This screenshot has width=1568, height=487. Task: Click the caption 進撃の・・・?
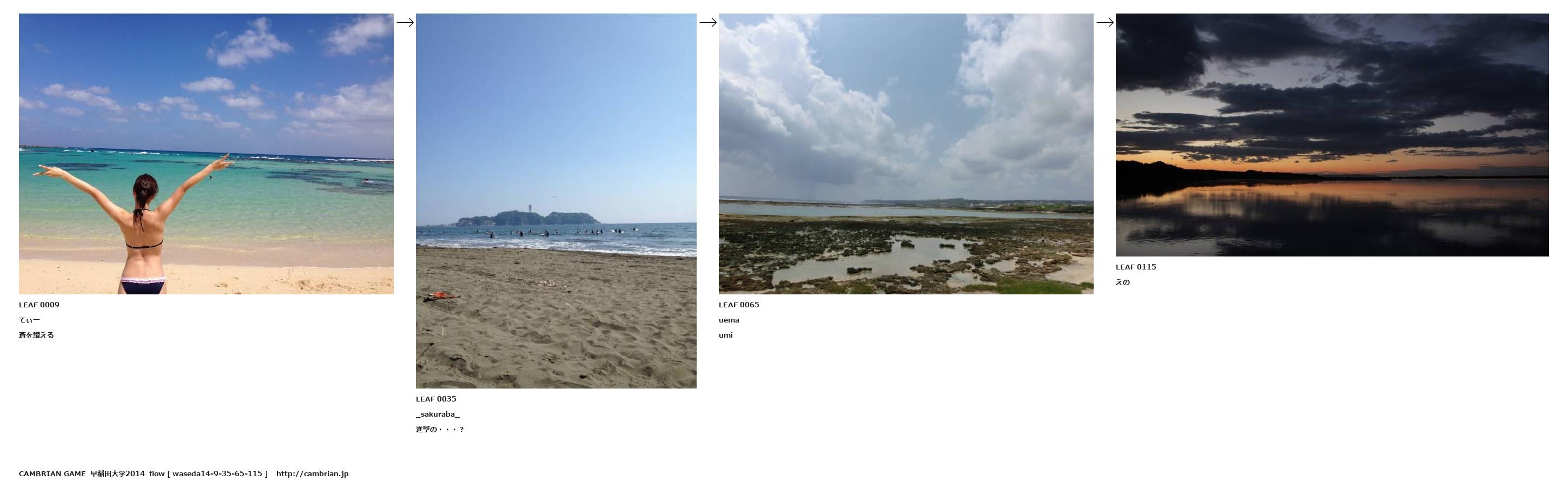point(440,430)
